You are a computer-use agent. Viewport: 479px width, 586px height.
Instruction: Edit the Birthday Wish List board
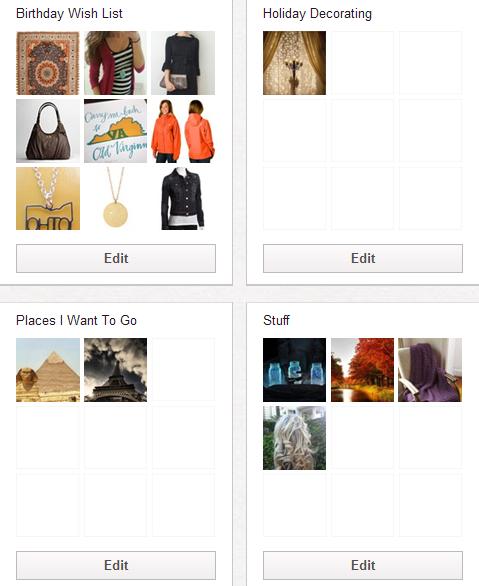point(116,258)
